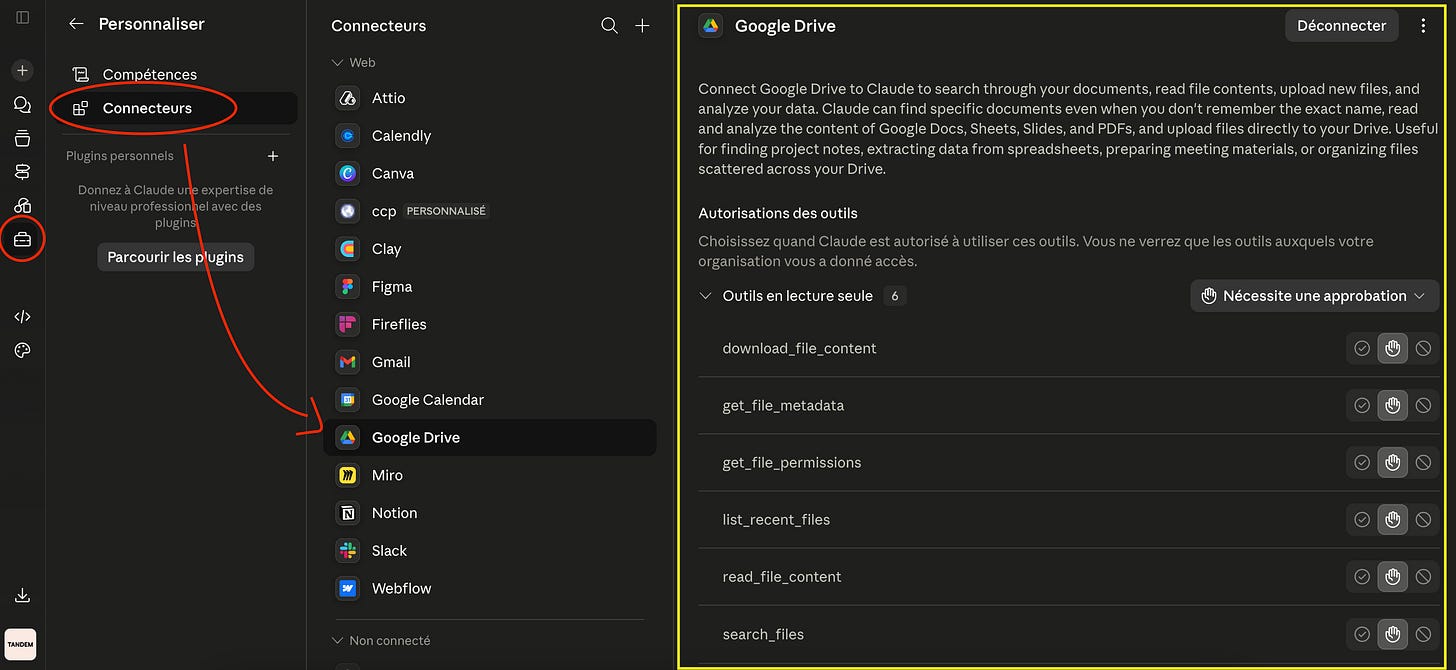The width and height of the screenshot is (1456, 670).
Task: Always allow search_files tool
Action: (1361, 634)
